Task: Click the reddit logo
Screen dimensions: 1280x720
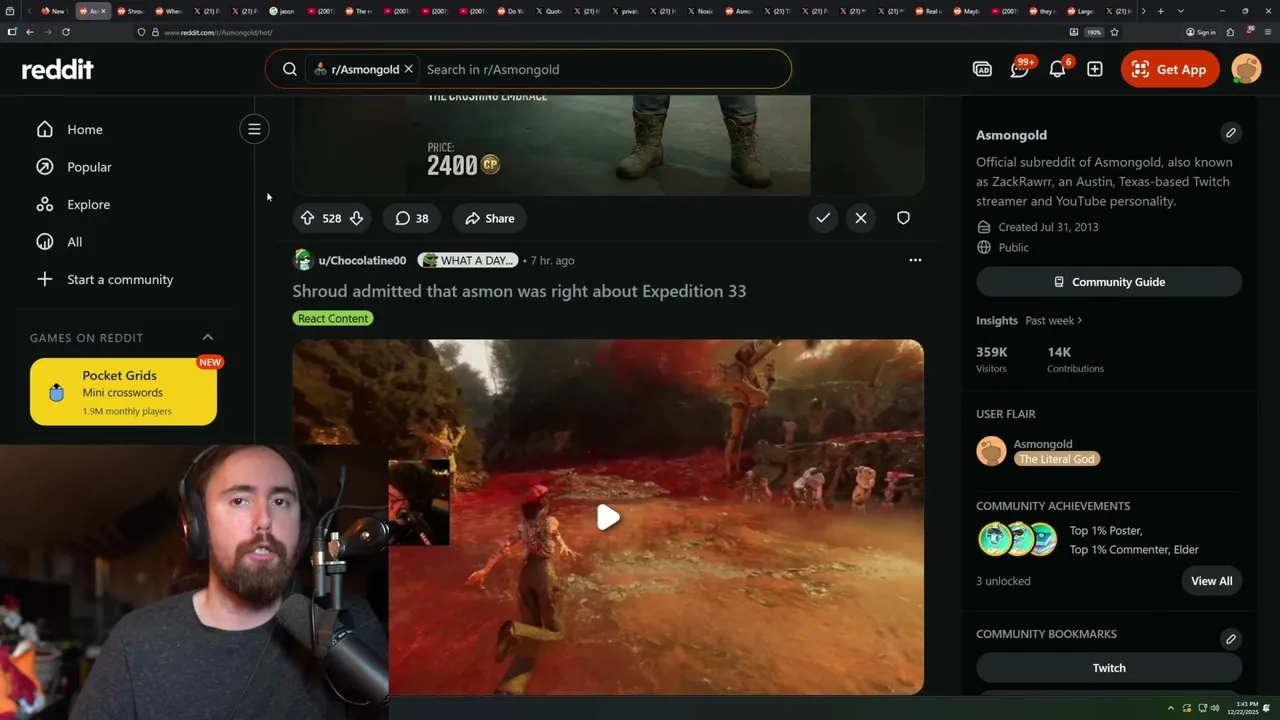Action: [58, 69]
